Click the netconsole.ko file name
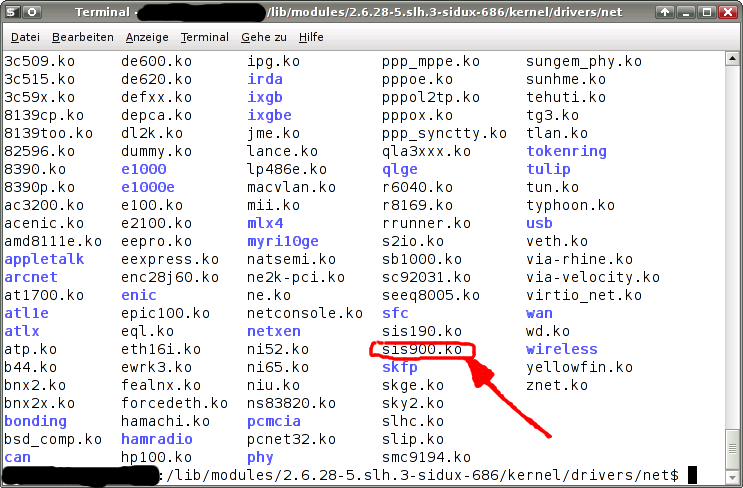The width and height of the screenshot is (743, 488). click(305, 313)
